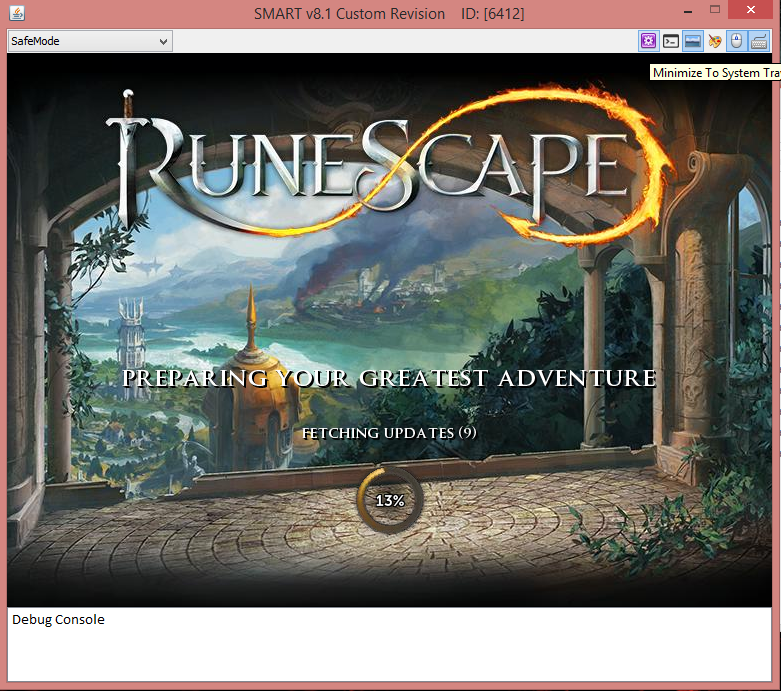Image resolution: width=781 pixels, height=691 pixels.
Task: Click the 13% loading progress circle
Action: coord(390,500)
